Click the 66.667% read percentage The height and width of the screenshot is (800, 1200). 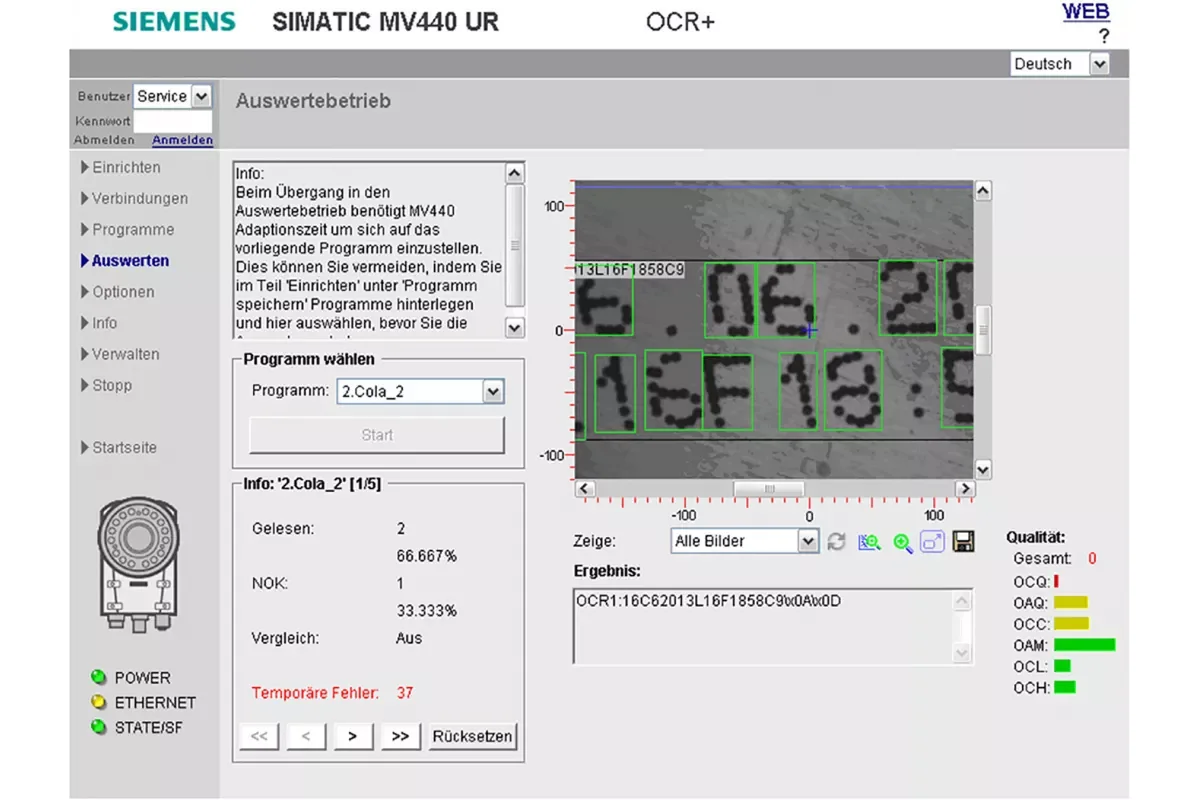tap(426, 556)
